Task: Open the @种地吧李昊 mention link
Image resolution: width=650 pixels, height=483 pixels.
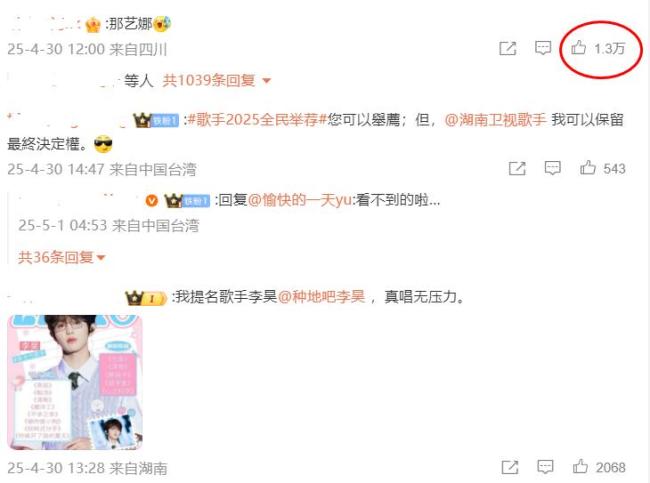Action: [x=321, y=297]
